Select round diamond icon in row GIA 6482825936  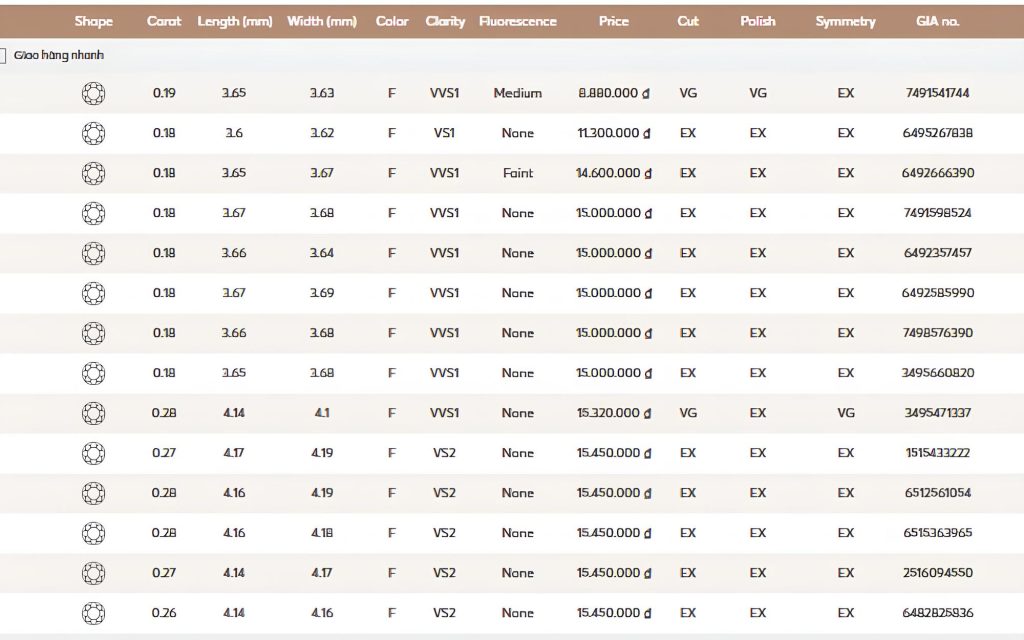coord(93,613)
